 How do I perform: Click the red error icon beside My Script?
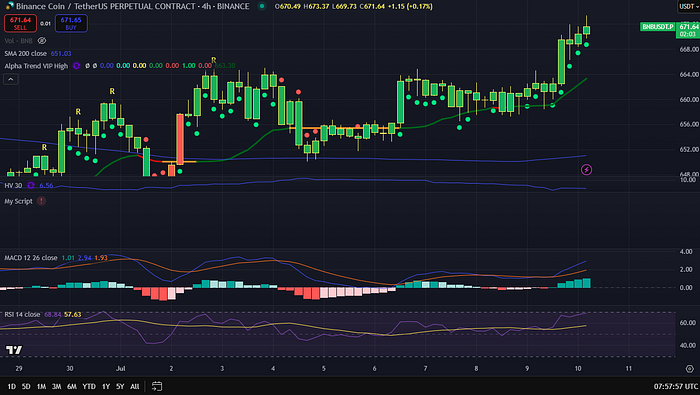[x=41, y=201]
